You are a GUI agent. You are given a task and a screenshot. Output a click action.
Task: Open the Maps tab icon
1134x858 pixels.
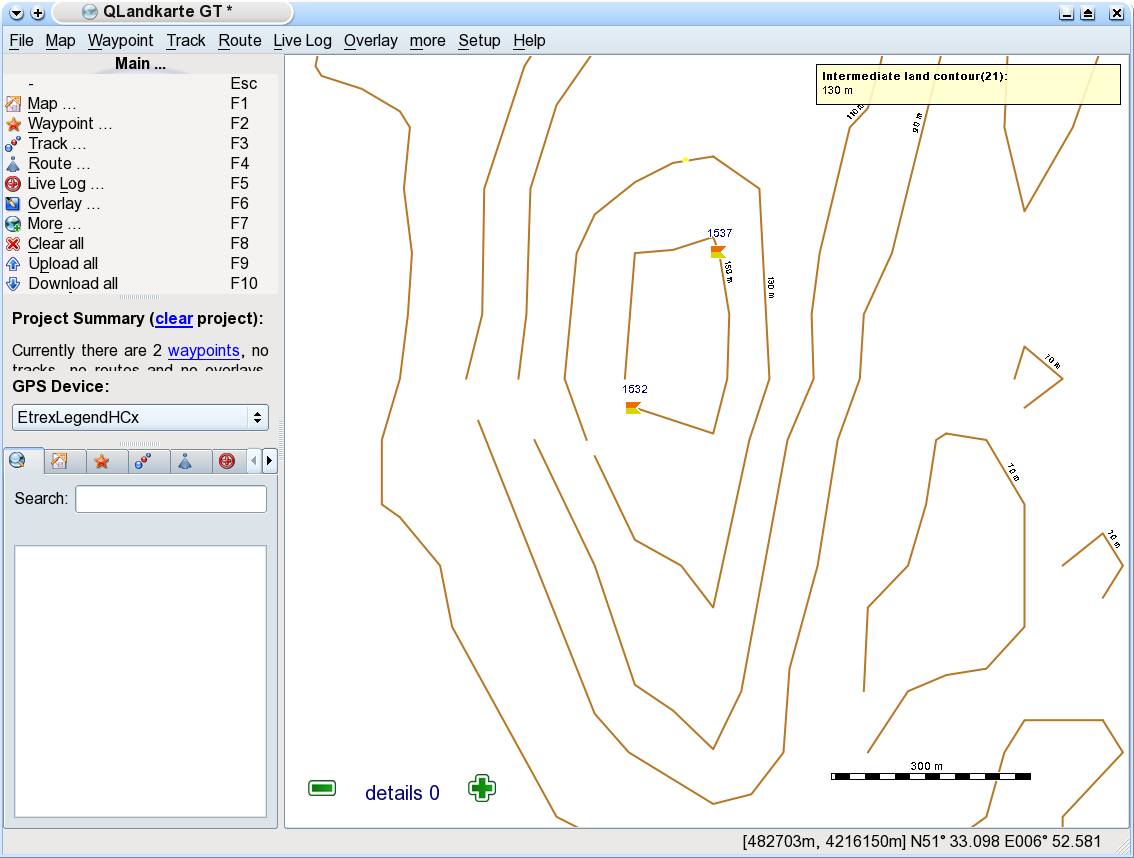(x=59, y=461)
